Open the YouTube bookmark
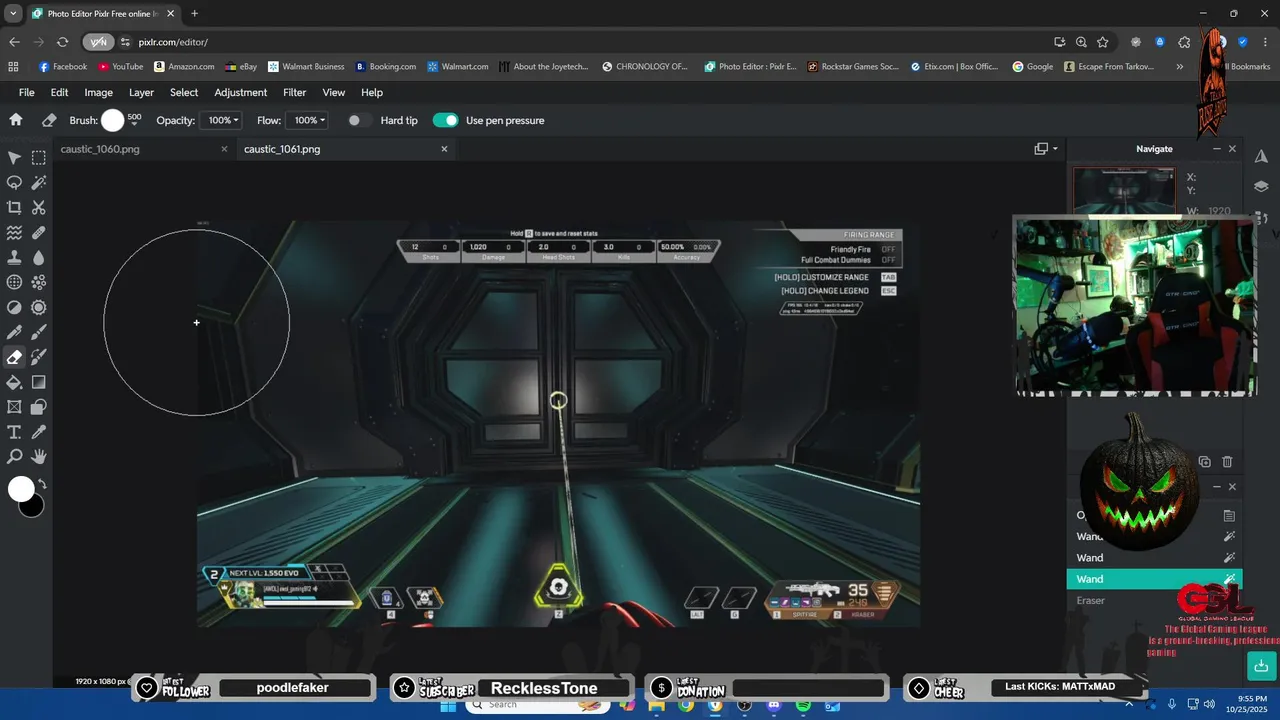This screenshot has height=720, width=1280. point(120,67)
